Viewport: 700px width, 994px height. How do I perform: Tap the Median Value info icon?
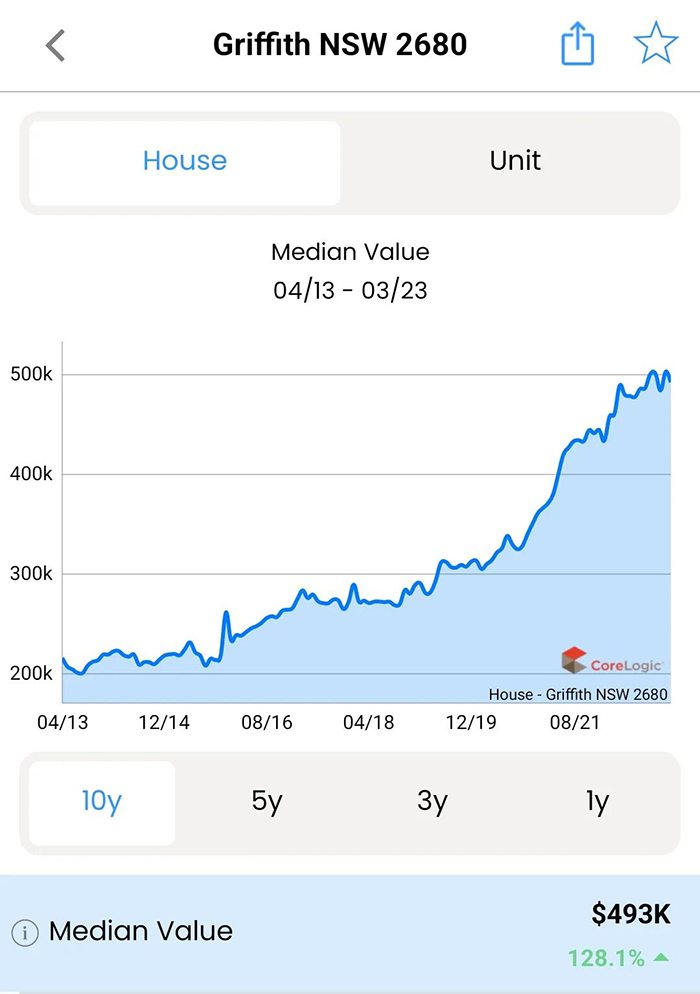[25, 933]
